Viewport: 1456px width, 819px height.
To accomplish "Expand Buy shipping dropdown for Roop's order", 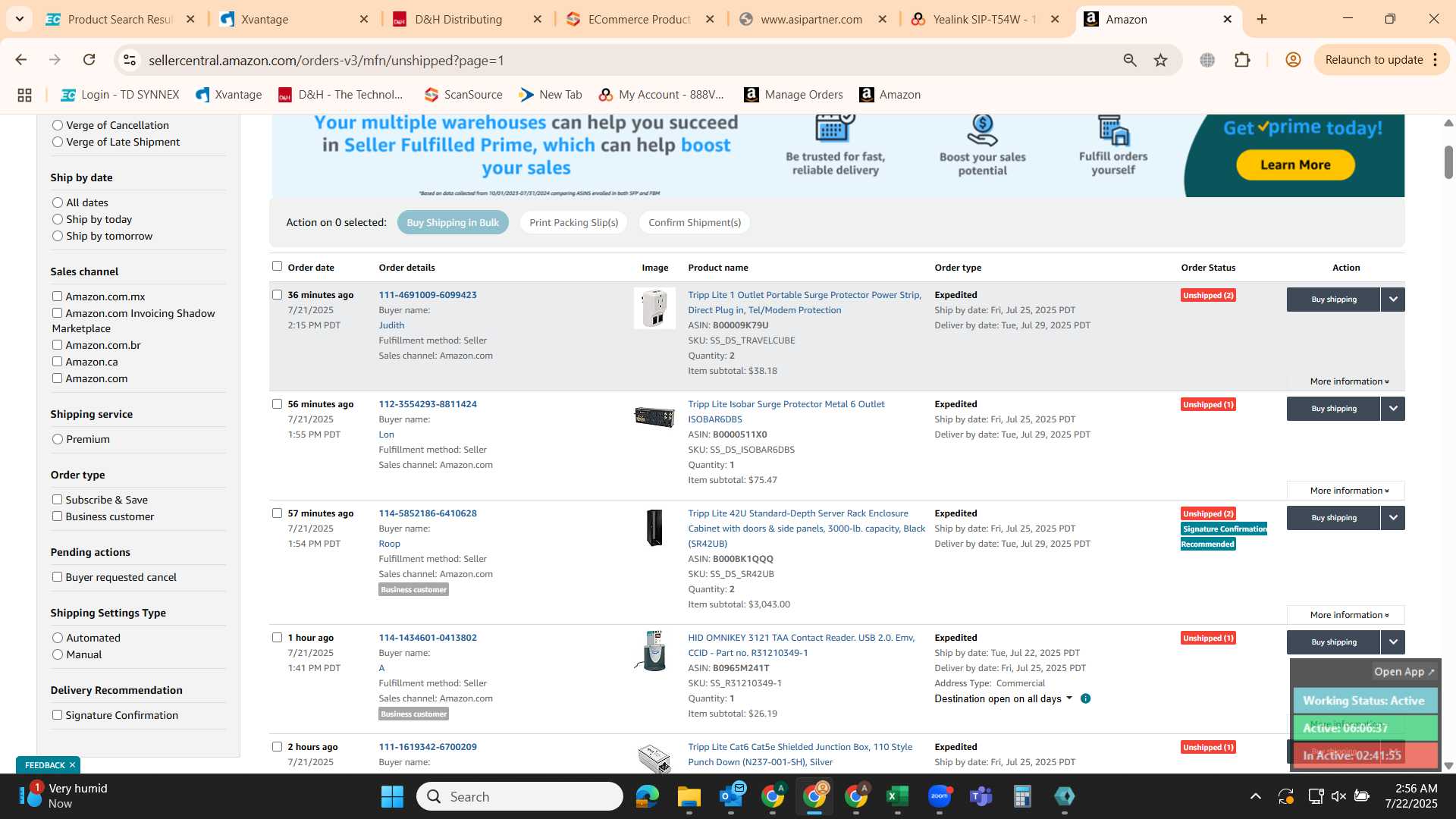I will (1393, 518).
